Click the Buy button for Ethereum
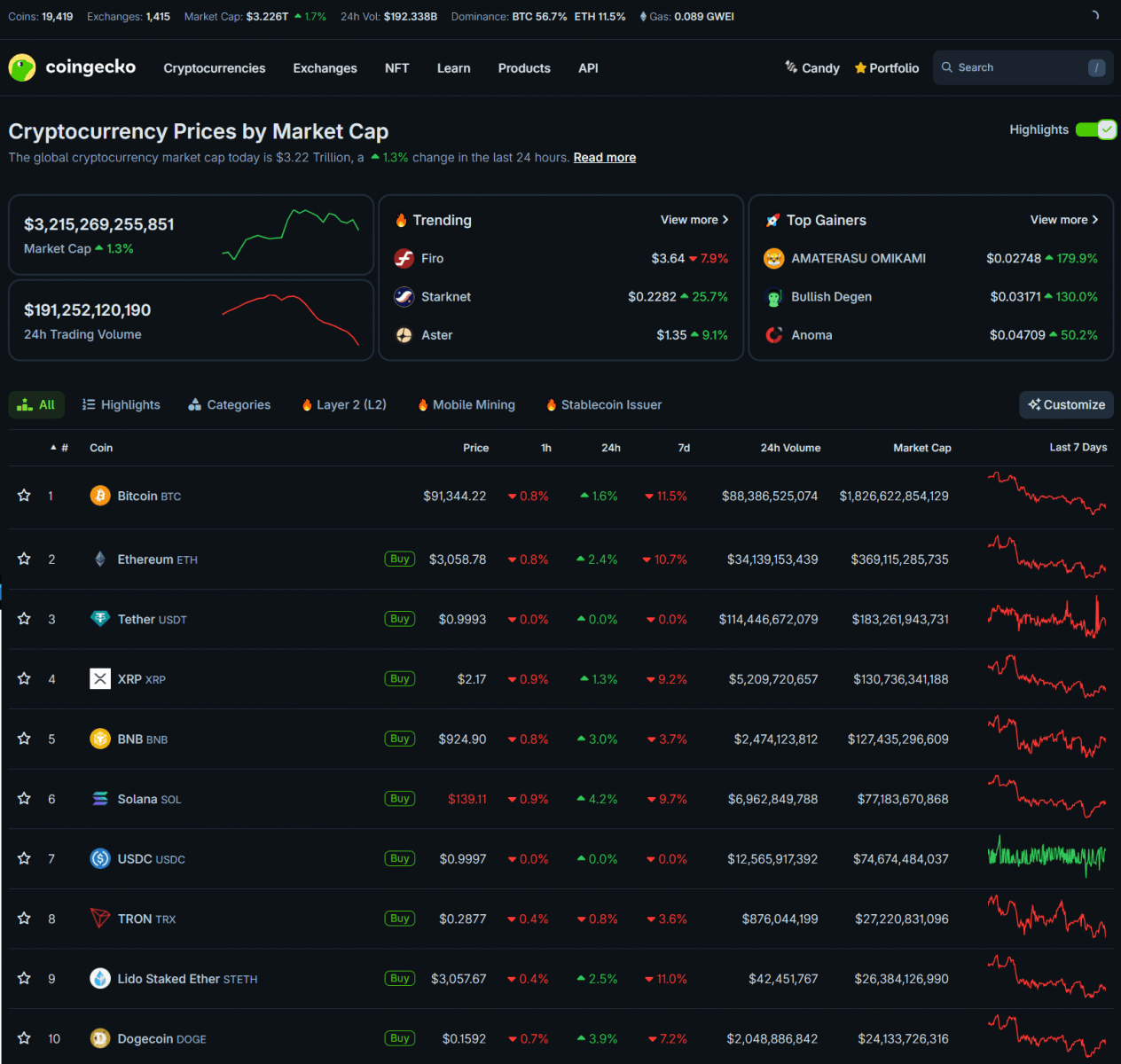This screenshot has width=1121, height=1064. pyautogui.click(x=399, y=559)
